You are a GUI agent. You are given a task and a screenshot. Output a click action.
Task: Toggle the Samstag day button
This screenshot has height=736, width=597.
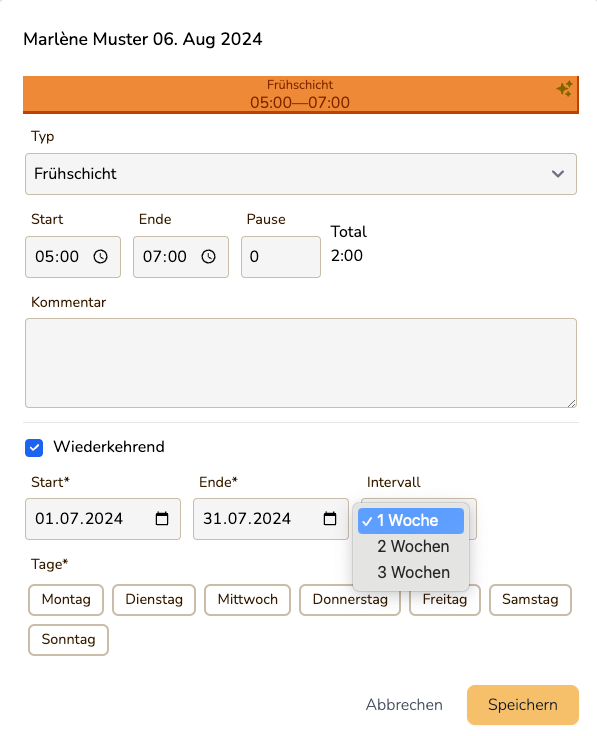[x=530, y=599]
